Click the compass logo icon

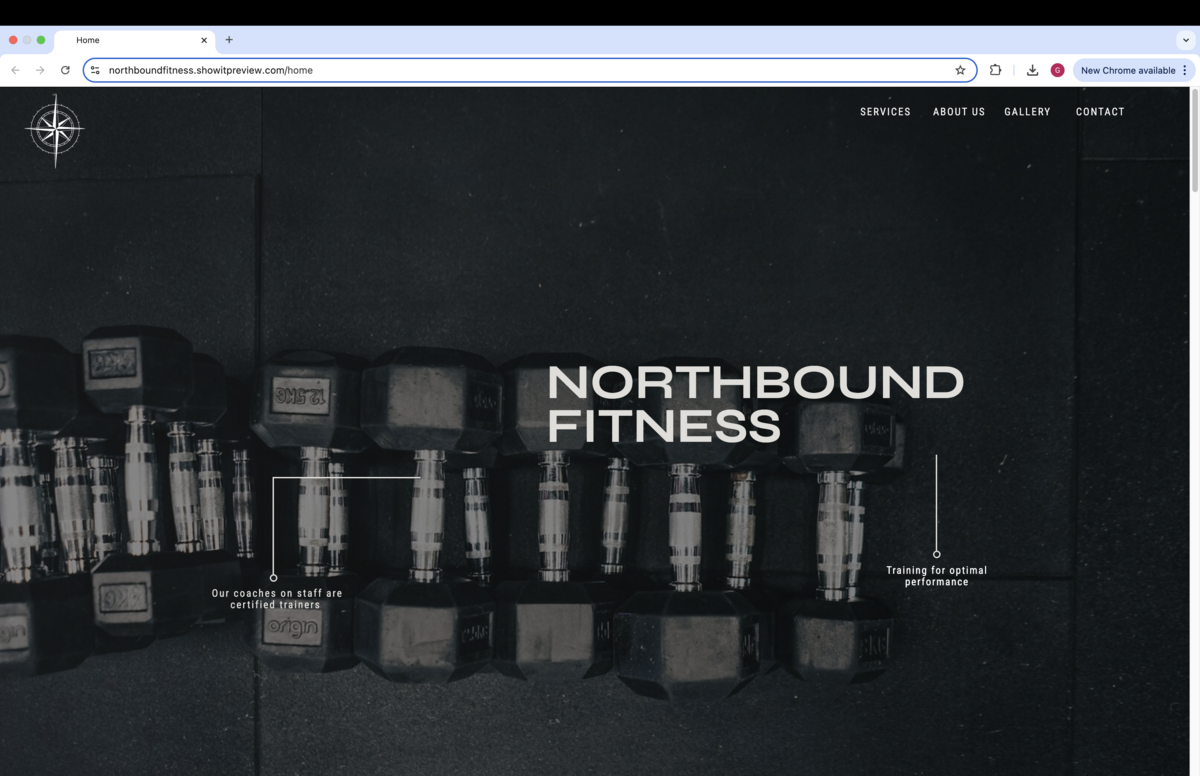[x=55, y=130]
